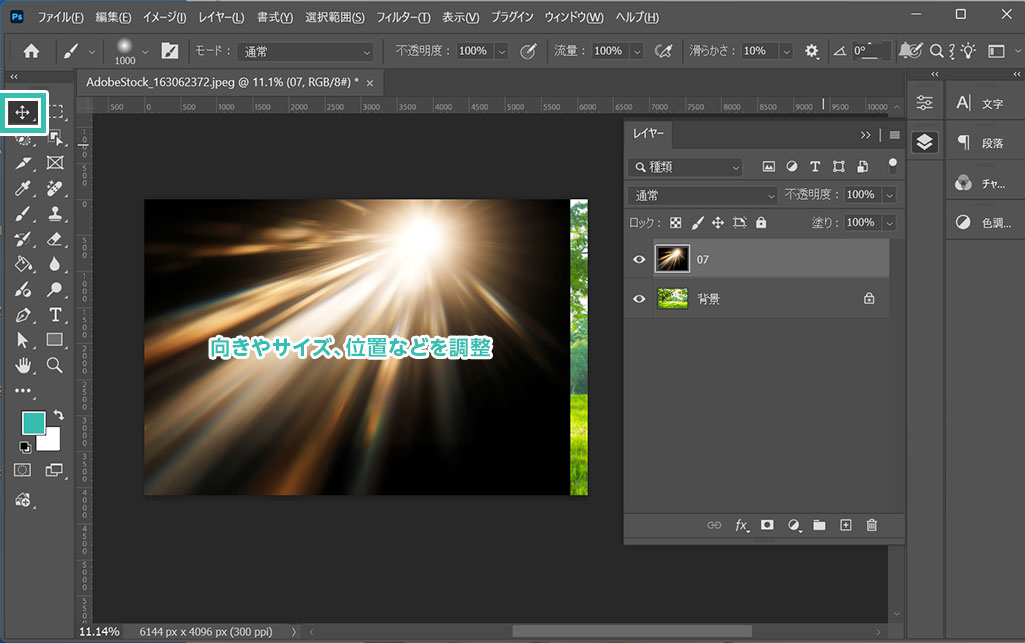Add a layer mask from Layers panel

click(x=767, y=525)
